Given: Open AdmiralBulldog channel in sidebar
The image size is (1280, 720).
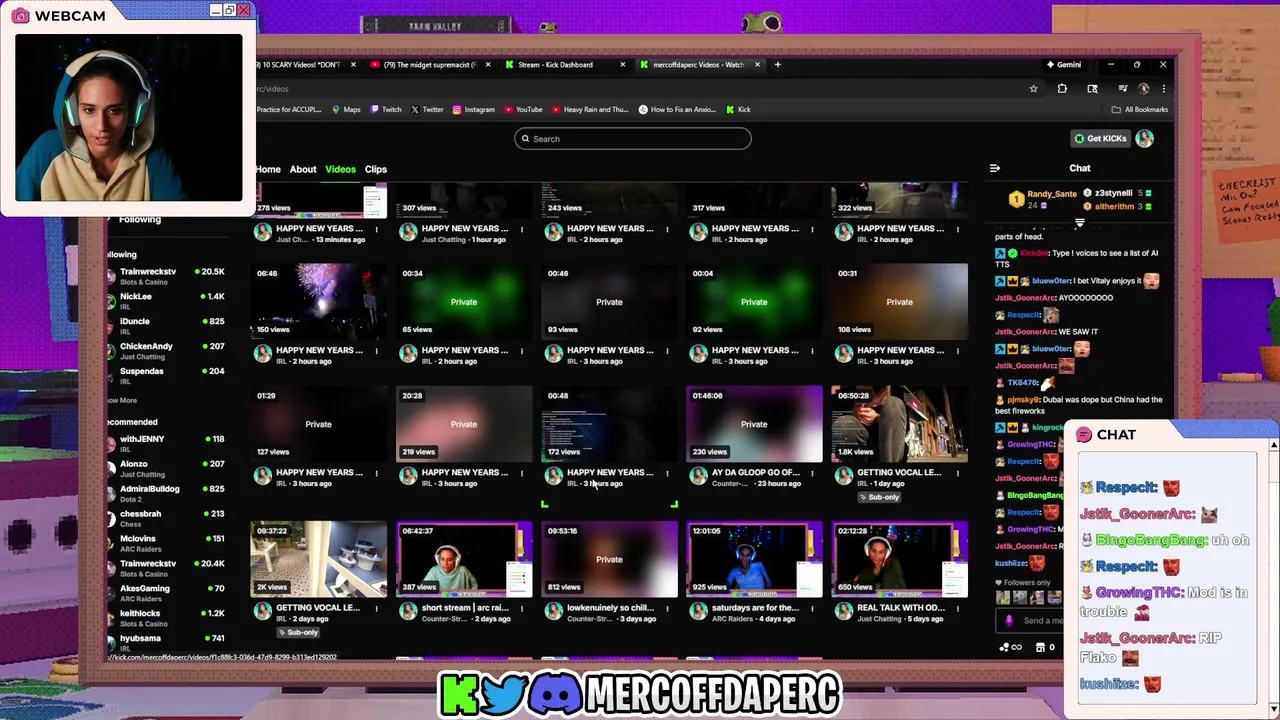Looking at the screenshot, I should (165, 493).
